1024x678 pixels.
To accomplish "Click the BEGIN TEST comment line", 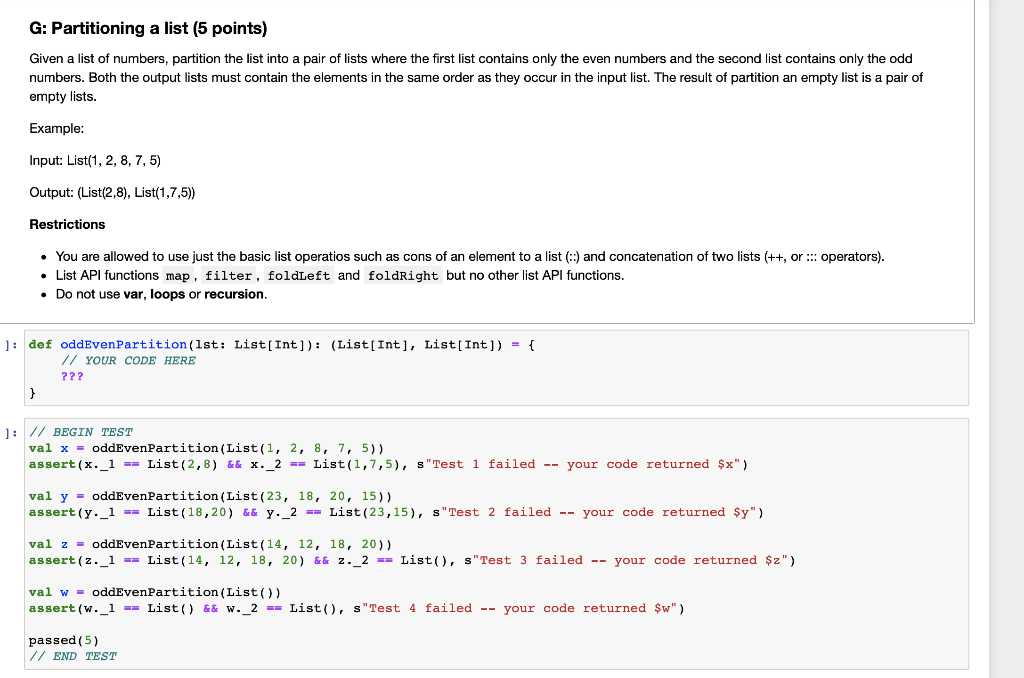I will [81, 431].
